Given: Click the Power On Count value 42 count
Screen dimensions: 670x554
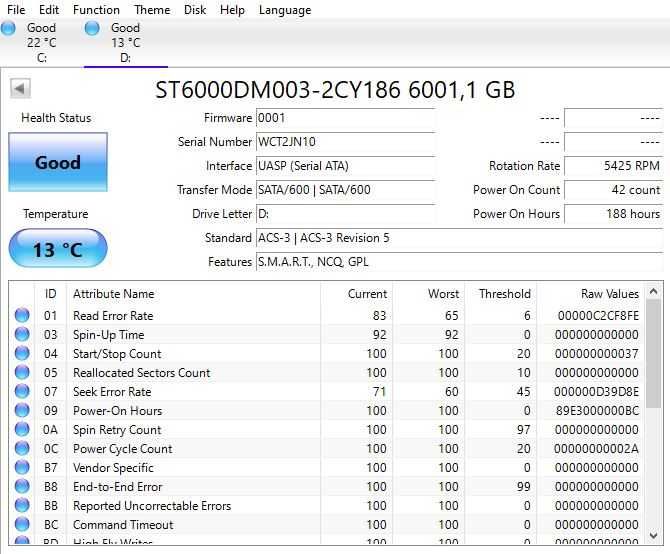Looking at the screenshot, I should pos(614,190).
